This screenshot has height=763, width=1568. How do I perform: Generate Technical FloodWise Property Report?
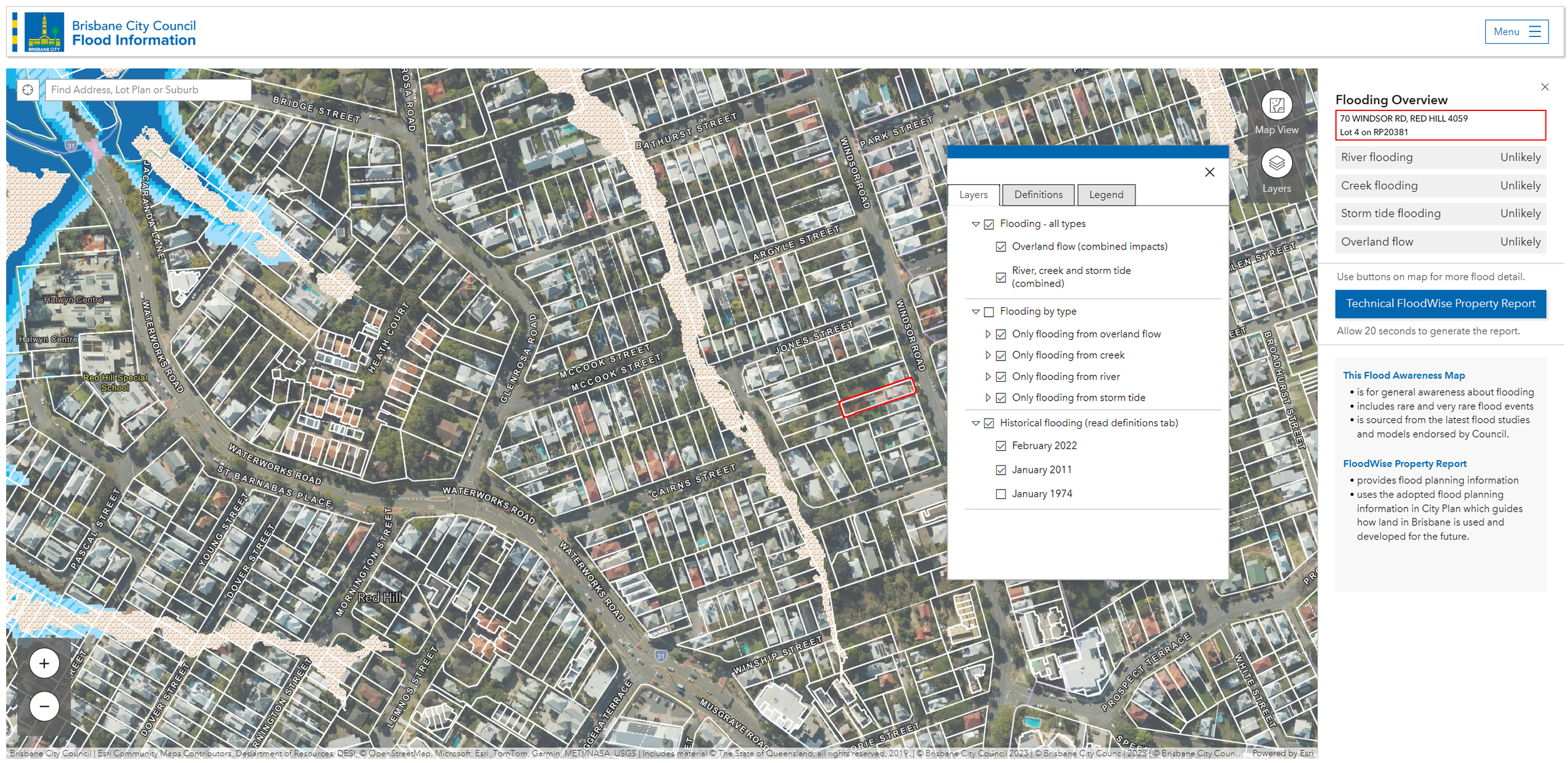click(1440, 304)
